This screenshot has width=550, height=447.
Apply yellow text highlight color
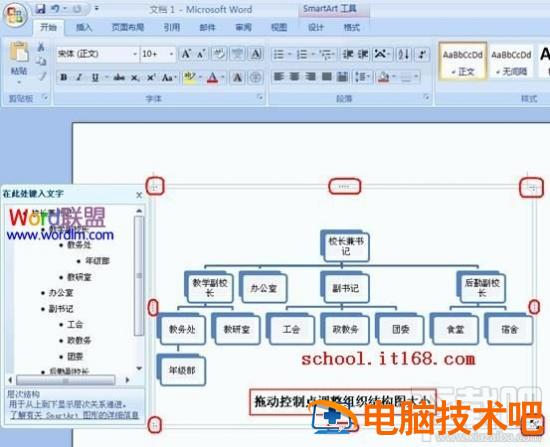(x=190, y=77)
